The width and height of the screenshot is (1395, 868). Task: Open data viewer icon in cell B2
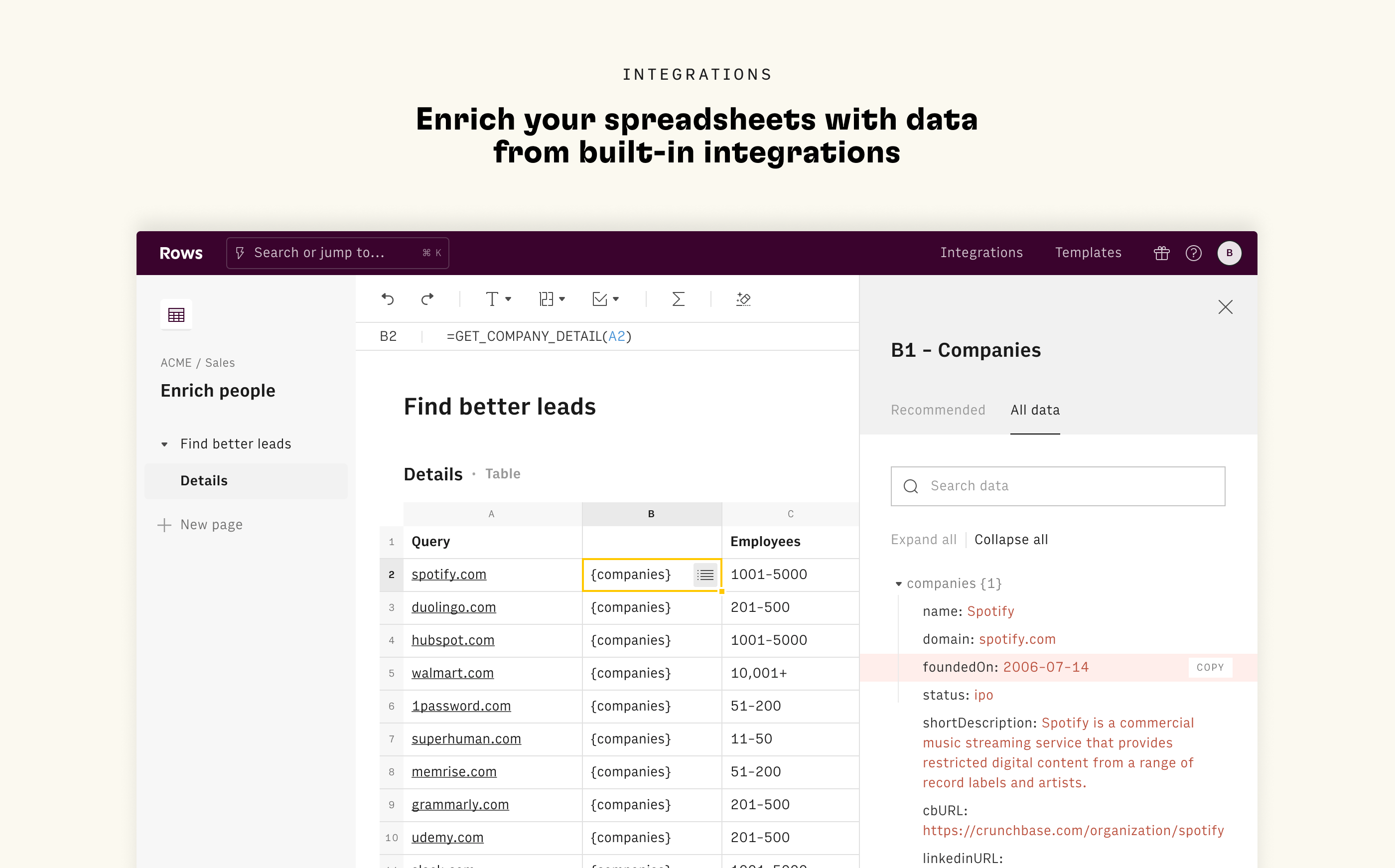[x=705, y=575]
